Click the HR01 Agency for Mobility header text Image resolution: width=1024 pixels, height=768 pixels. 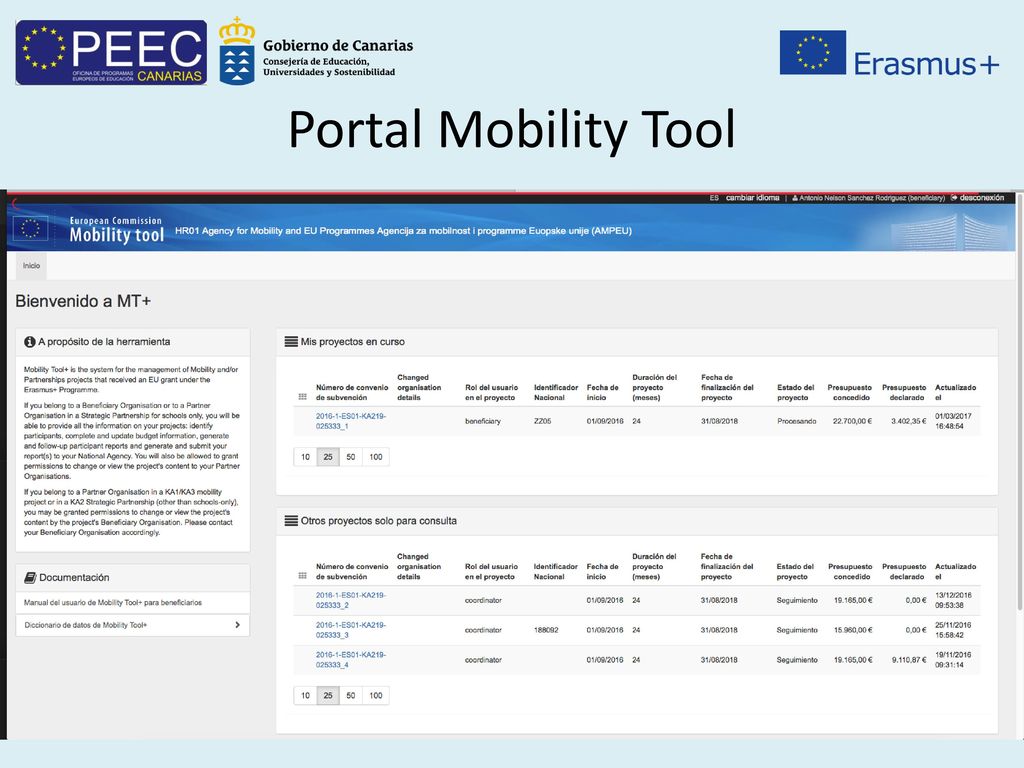click(x=403, y=231)
